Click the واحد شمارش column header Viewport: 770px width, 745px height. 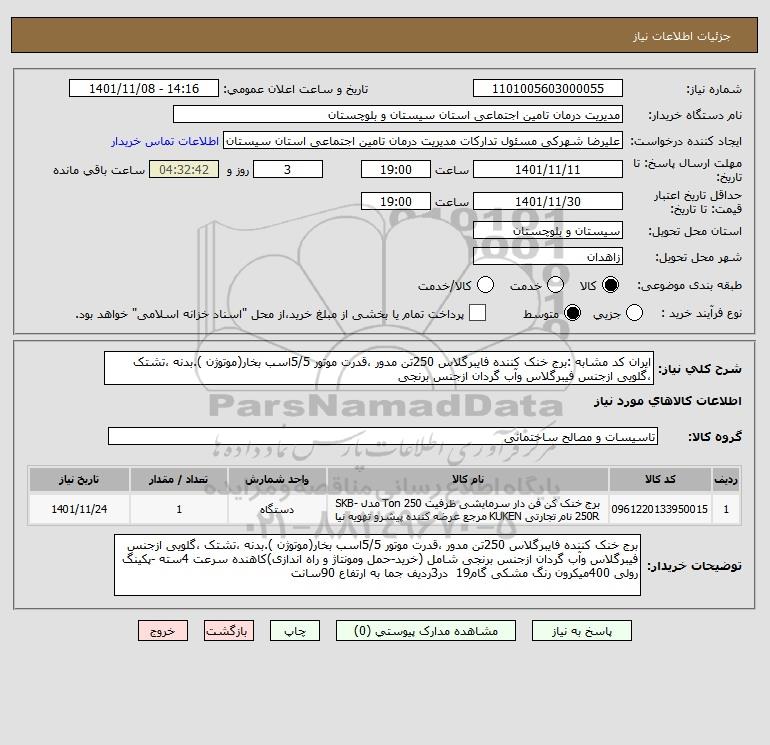[x=277, y=479]
